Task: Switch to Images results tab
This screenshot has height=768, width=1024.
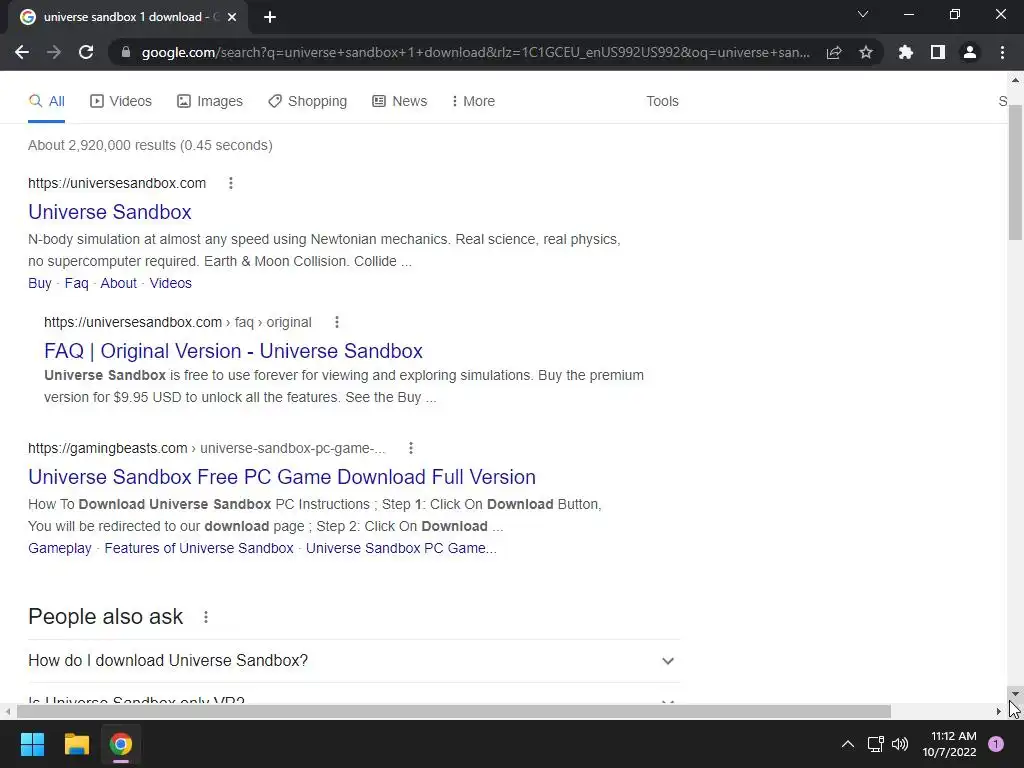Action: click(x=210, y=101)
